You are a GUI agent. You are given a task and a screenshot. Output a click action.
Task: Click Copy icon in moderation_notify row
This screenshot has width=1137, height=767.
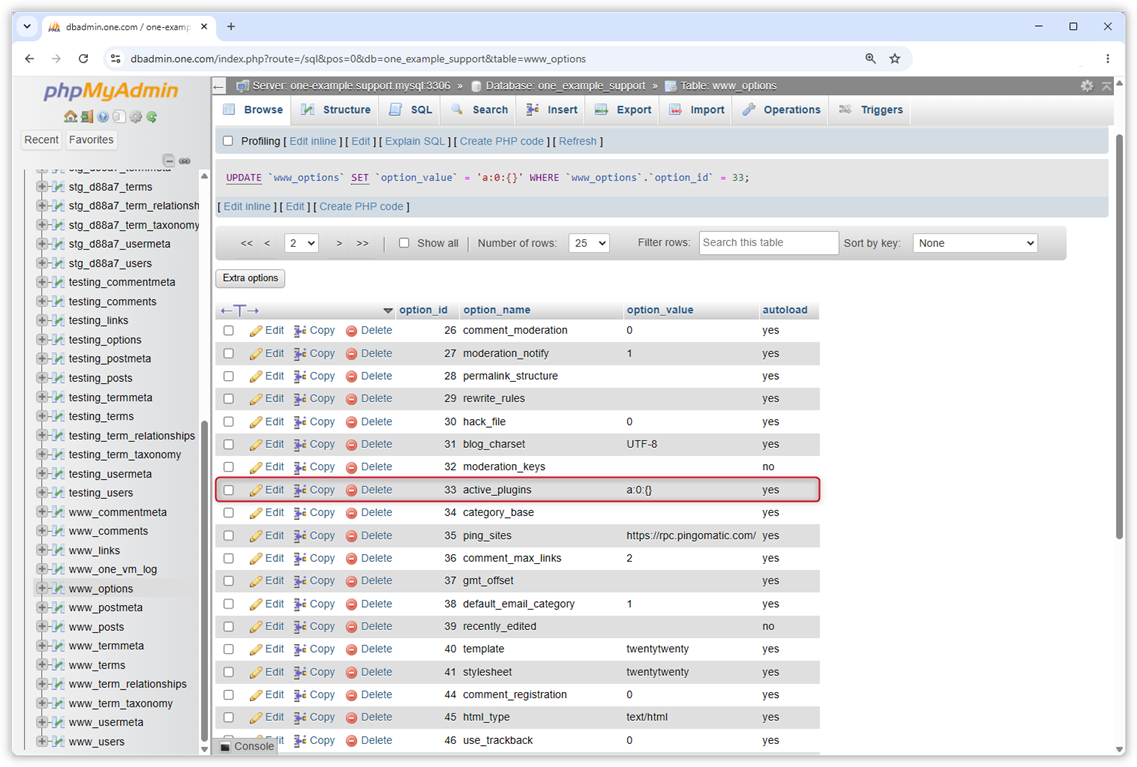(299, 354)
